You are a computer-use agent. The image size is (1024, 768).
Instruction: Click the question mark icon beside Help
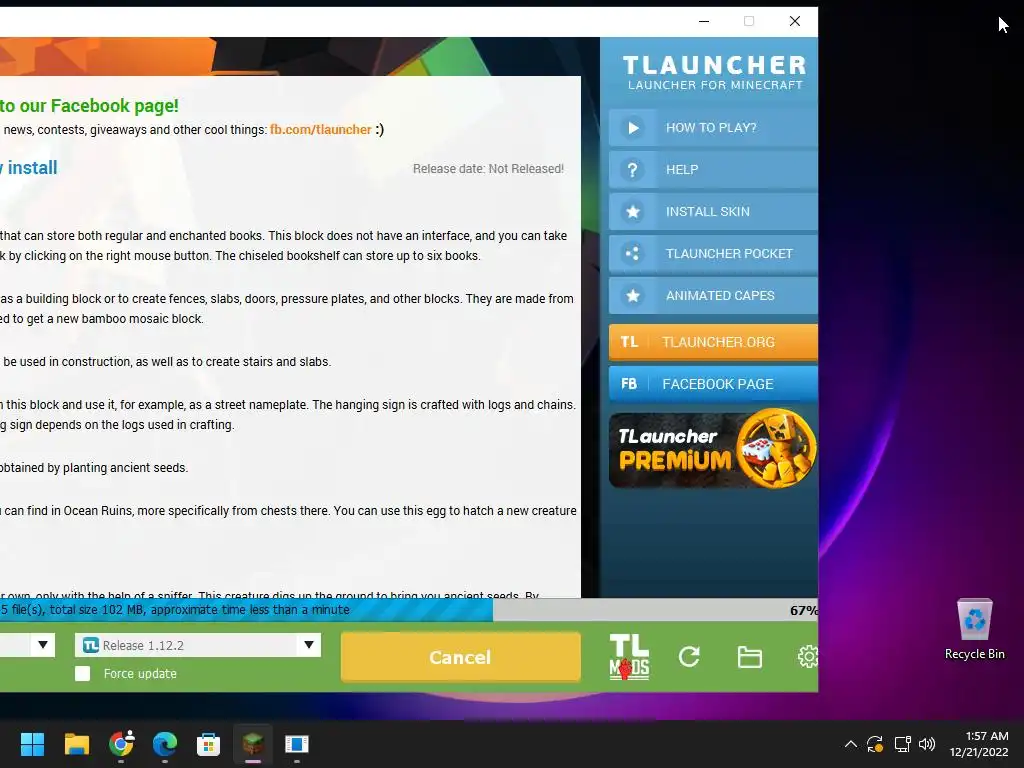pos(632,170)
